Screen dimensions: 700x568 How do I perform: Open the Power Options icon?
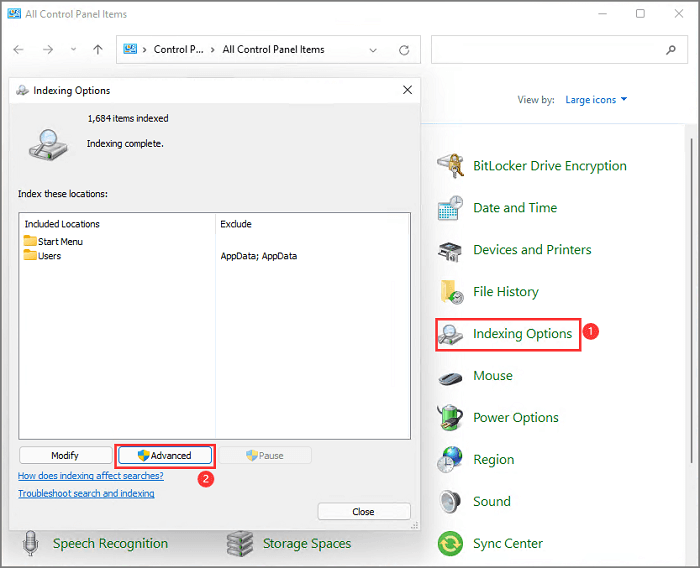[451, 418]
